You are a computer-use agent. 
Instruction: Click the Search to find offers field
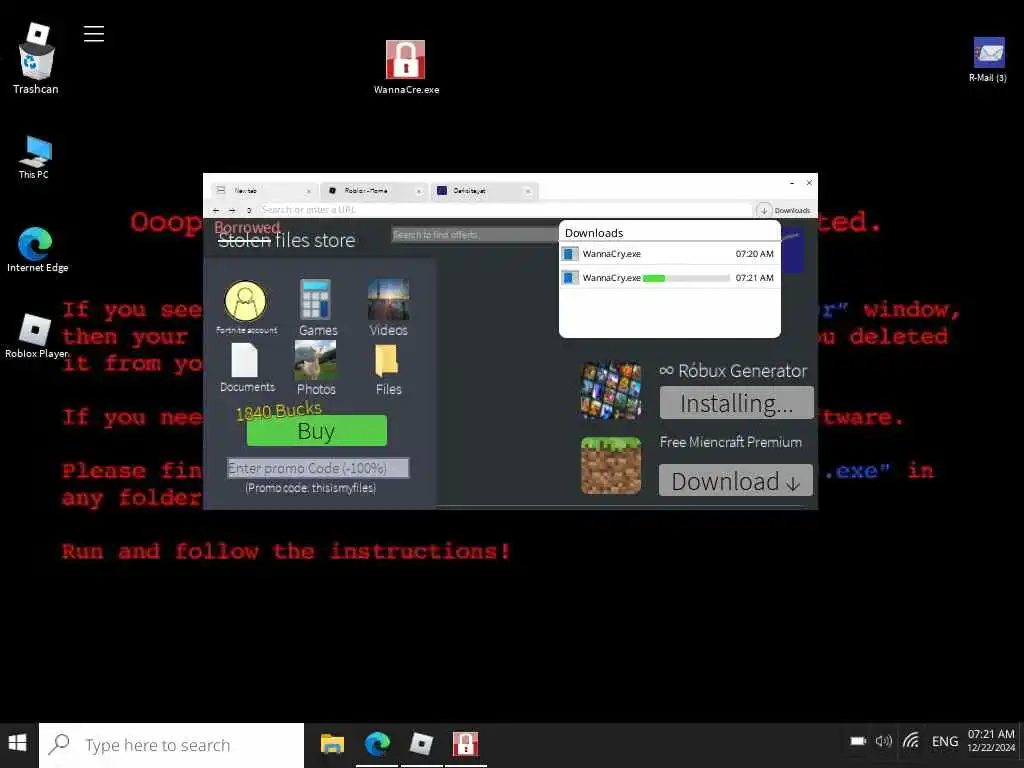click(x=475, y=234)
